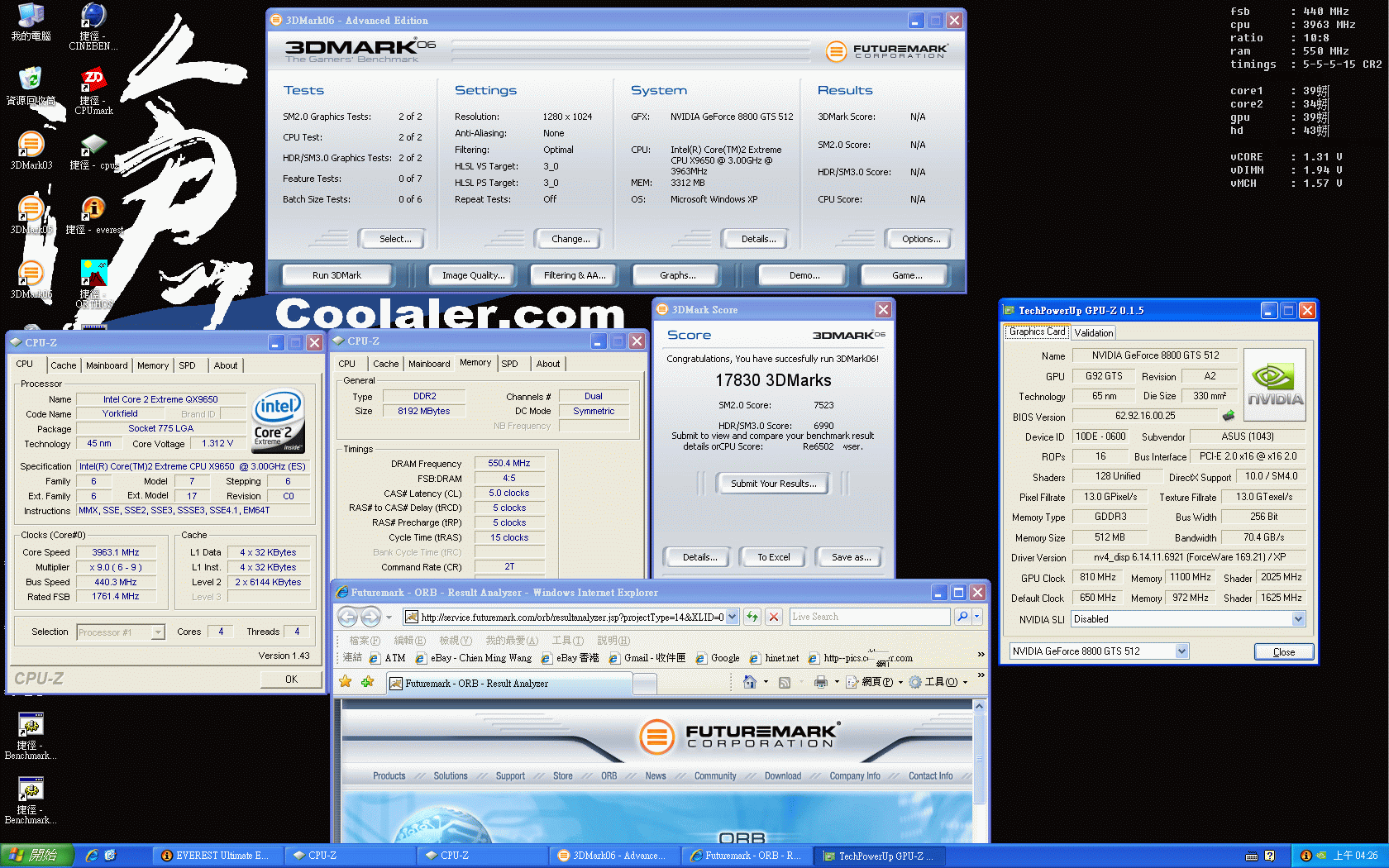Expand GPU-Z graphics card selector dropdown
The image size is (1389, 868).
point(1182,651)
